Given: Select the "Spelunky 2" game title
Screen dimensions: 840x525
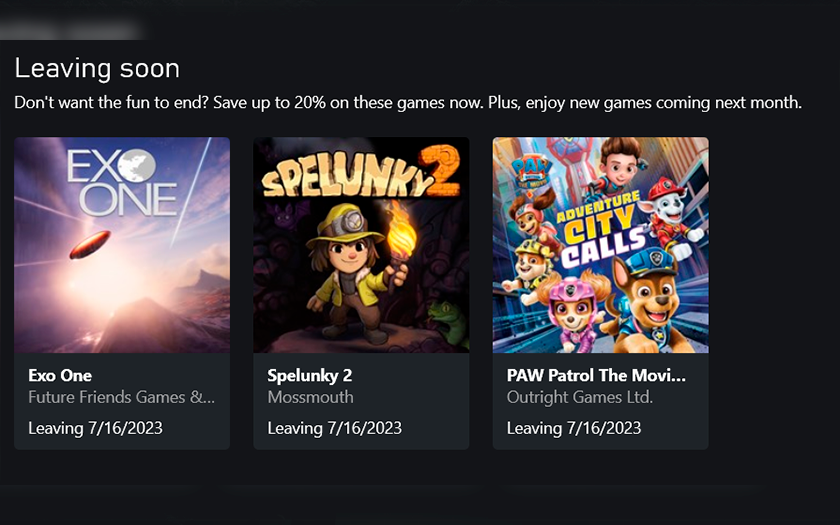Looking at the screenshot, I should [310, 376].
